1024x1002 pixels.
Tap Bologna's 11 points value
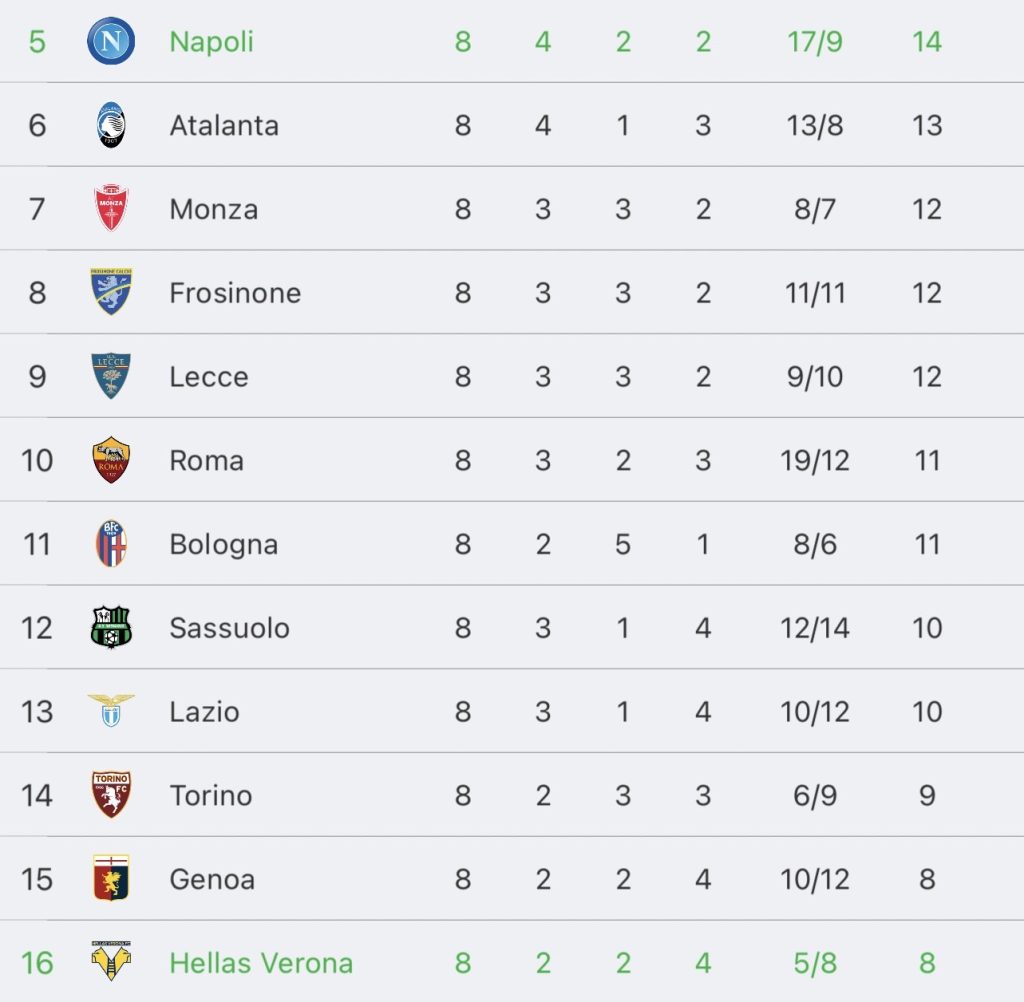[x=927, y=544]
